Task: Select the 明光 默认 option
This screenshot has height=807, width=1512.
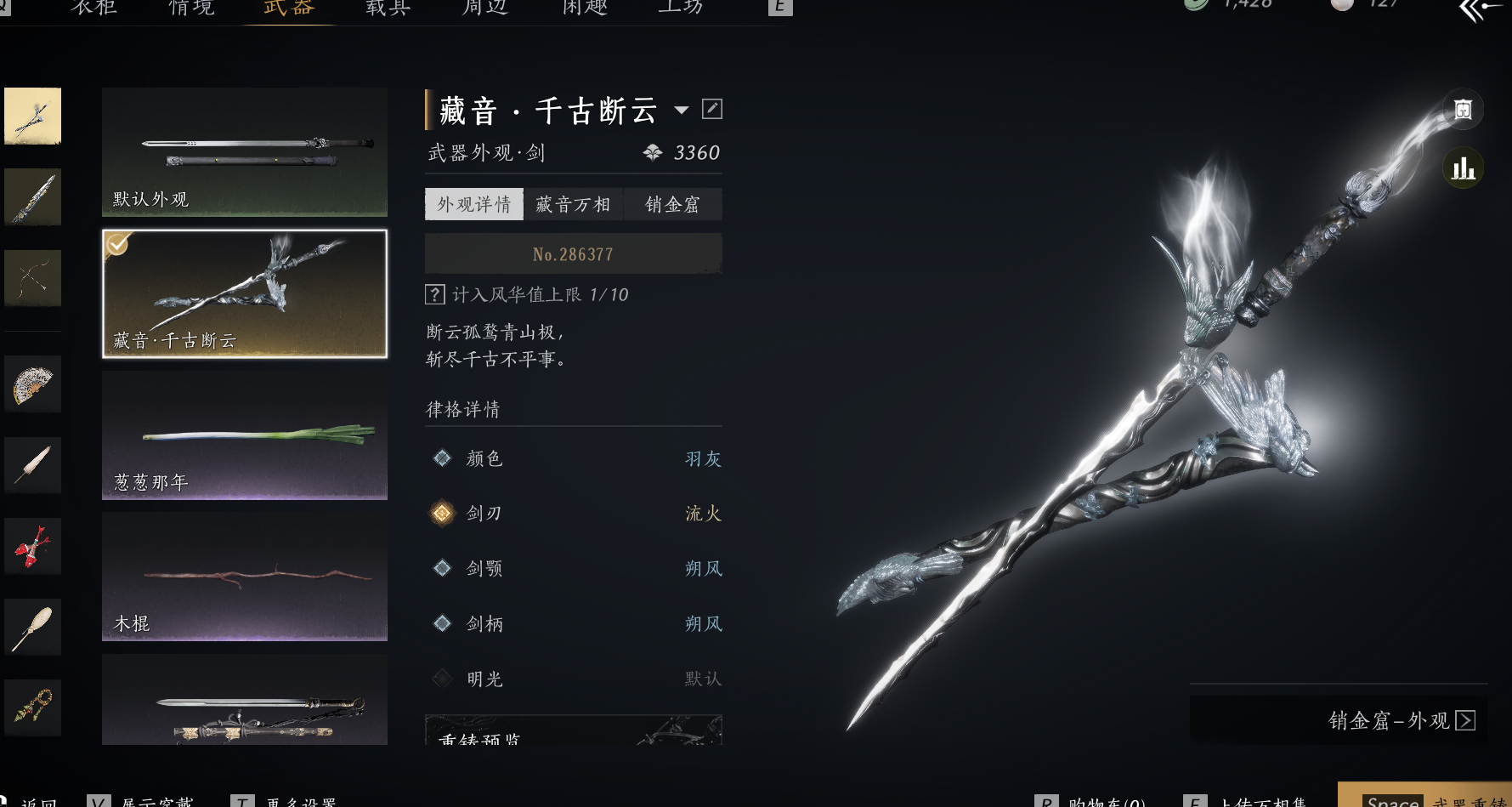Action: coord(574,679)
